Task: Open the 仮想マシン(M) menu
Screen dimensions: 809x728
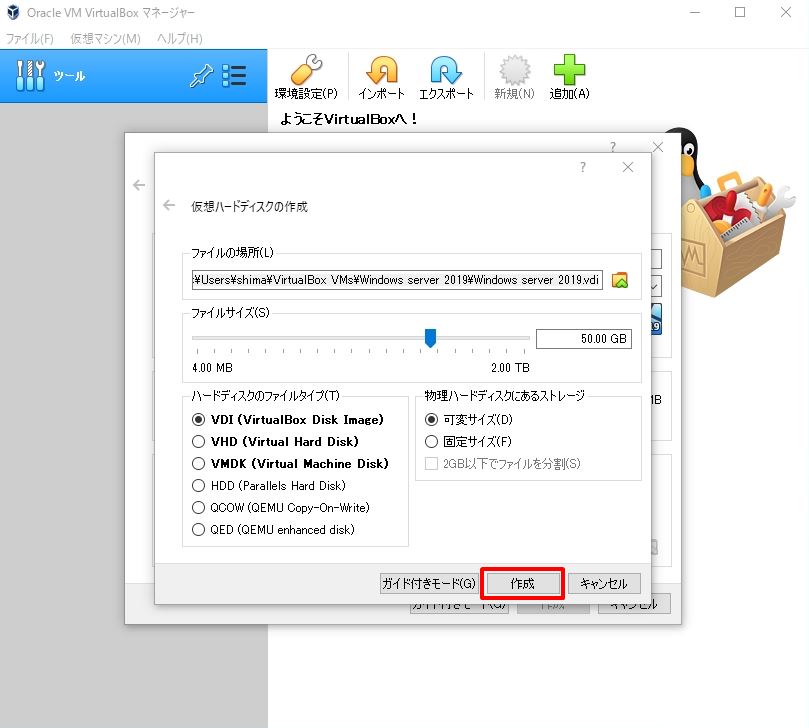Action: coord(105,39)
